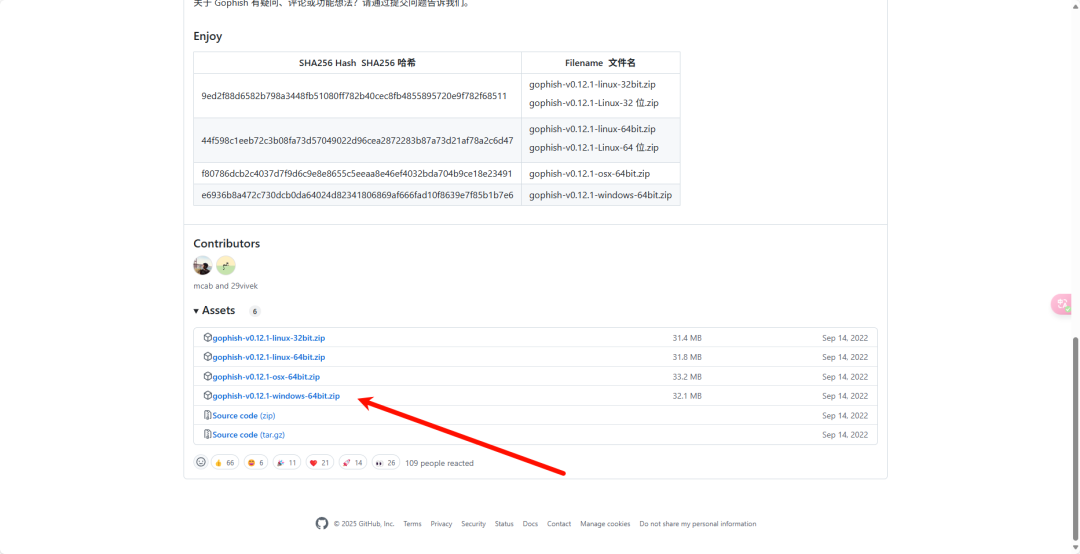The height and width of the screenshot is (554, 1080).
Task: Click the GitHub logo in the footer
Action: pyautogui.click(x=322, y=524)
